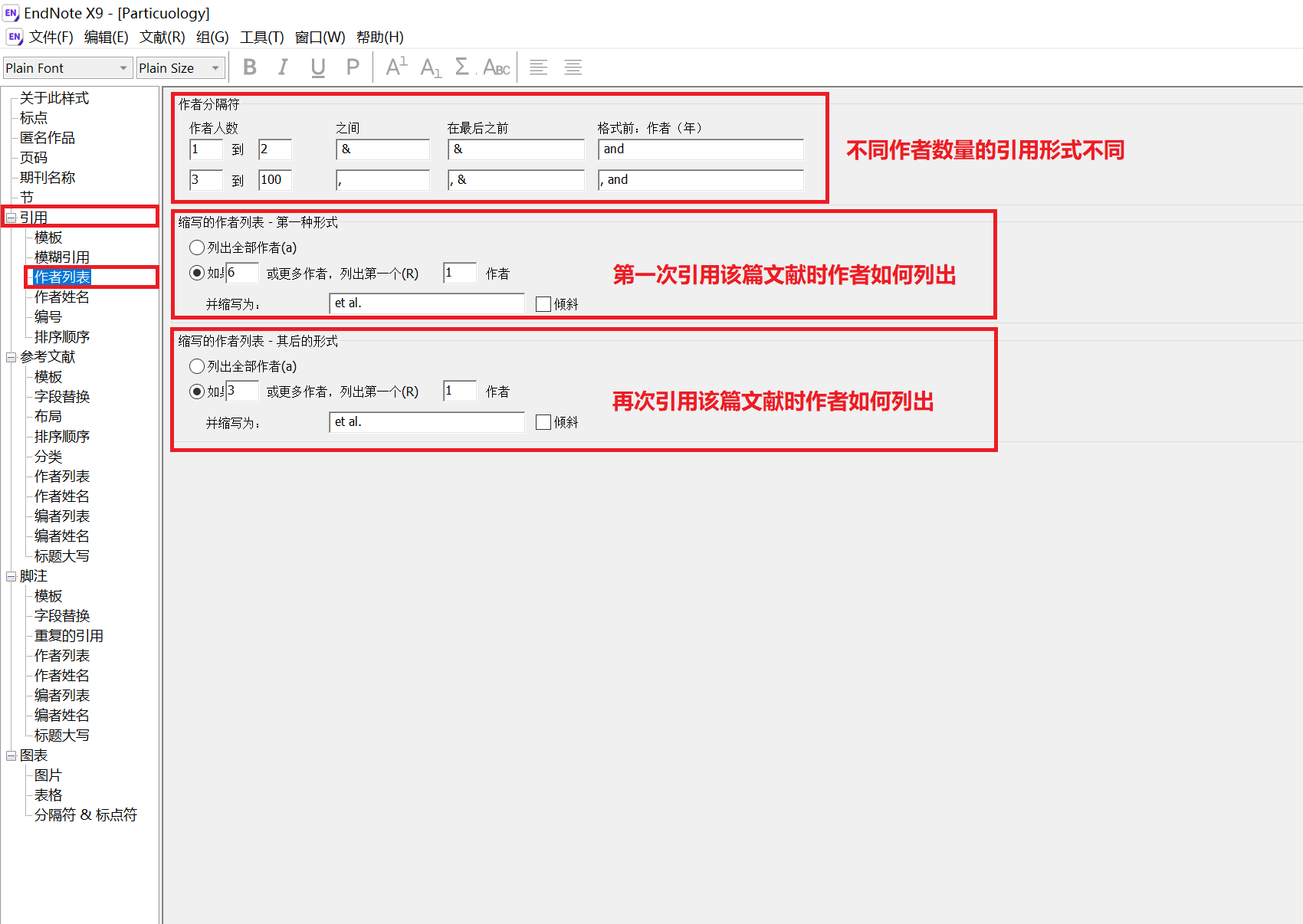Open Plain Font dropdown
1303x924 pixels.
67,68
